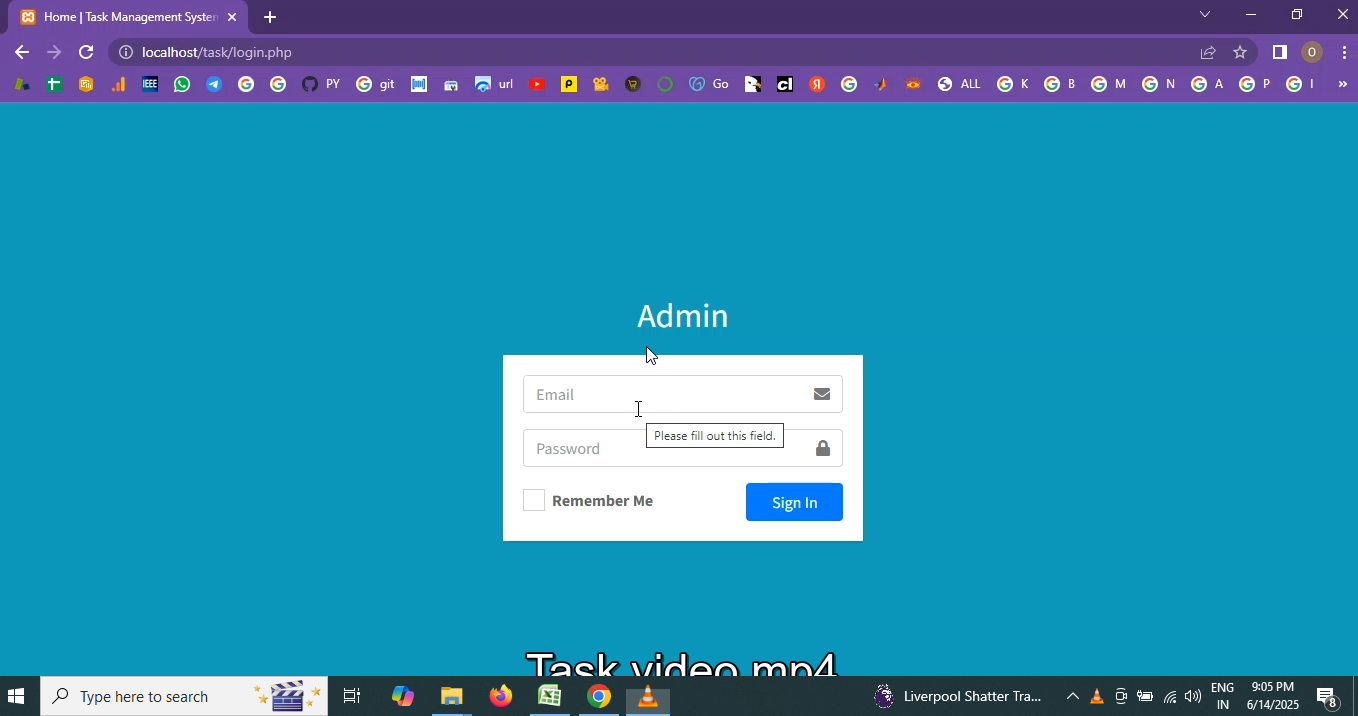Open the Telegram bookmark

(x=214, y=85)
